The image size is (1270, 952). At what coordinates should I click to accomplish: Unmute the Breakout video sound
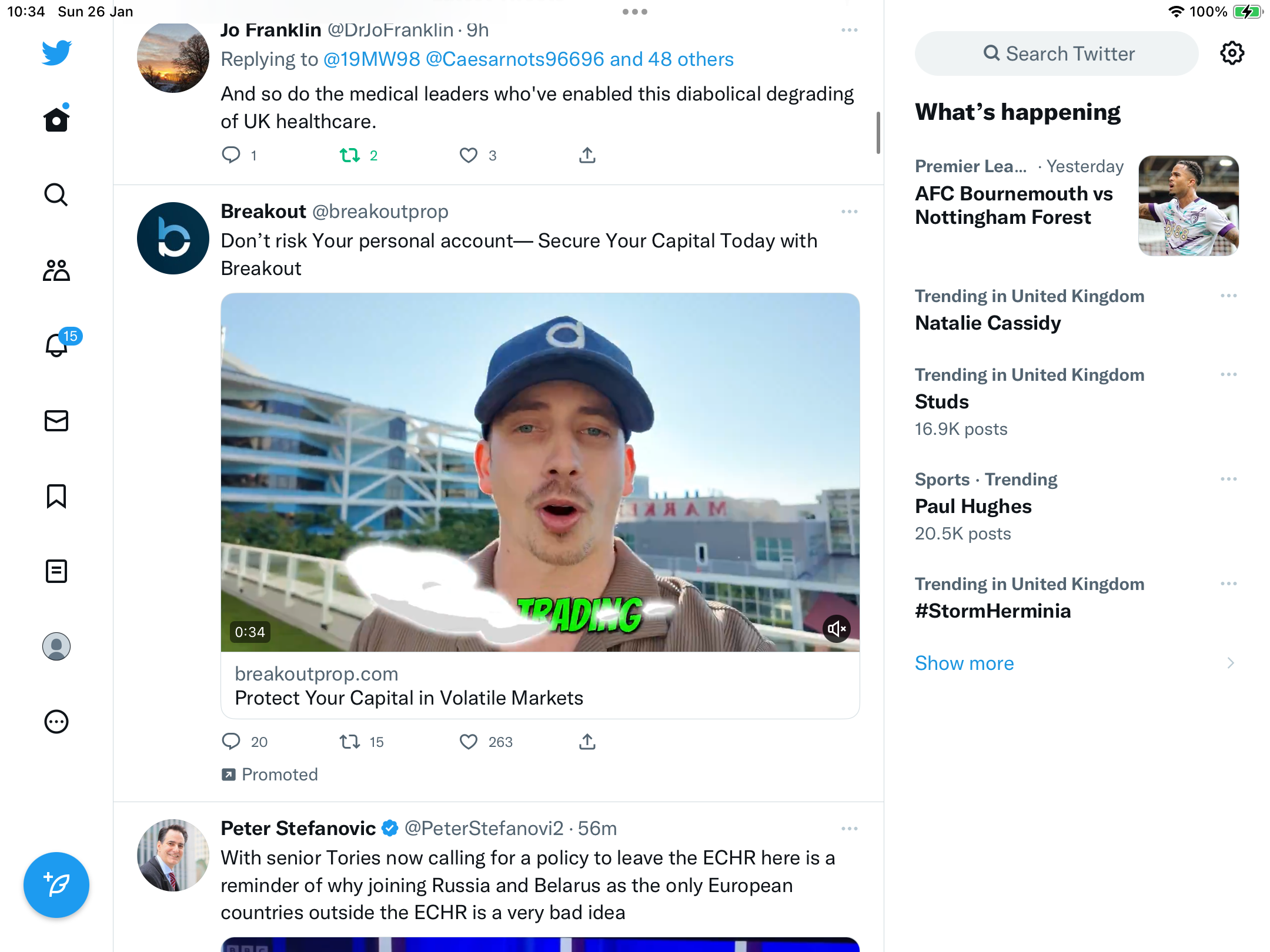click(x=836, y=629)
